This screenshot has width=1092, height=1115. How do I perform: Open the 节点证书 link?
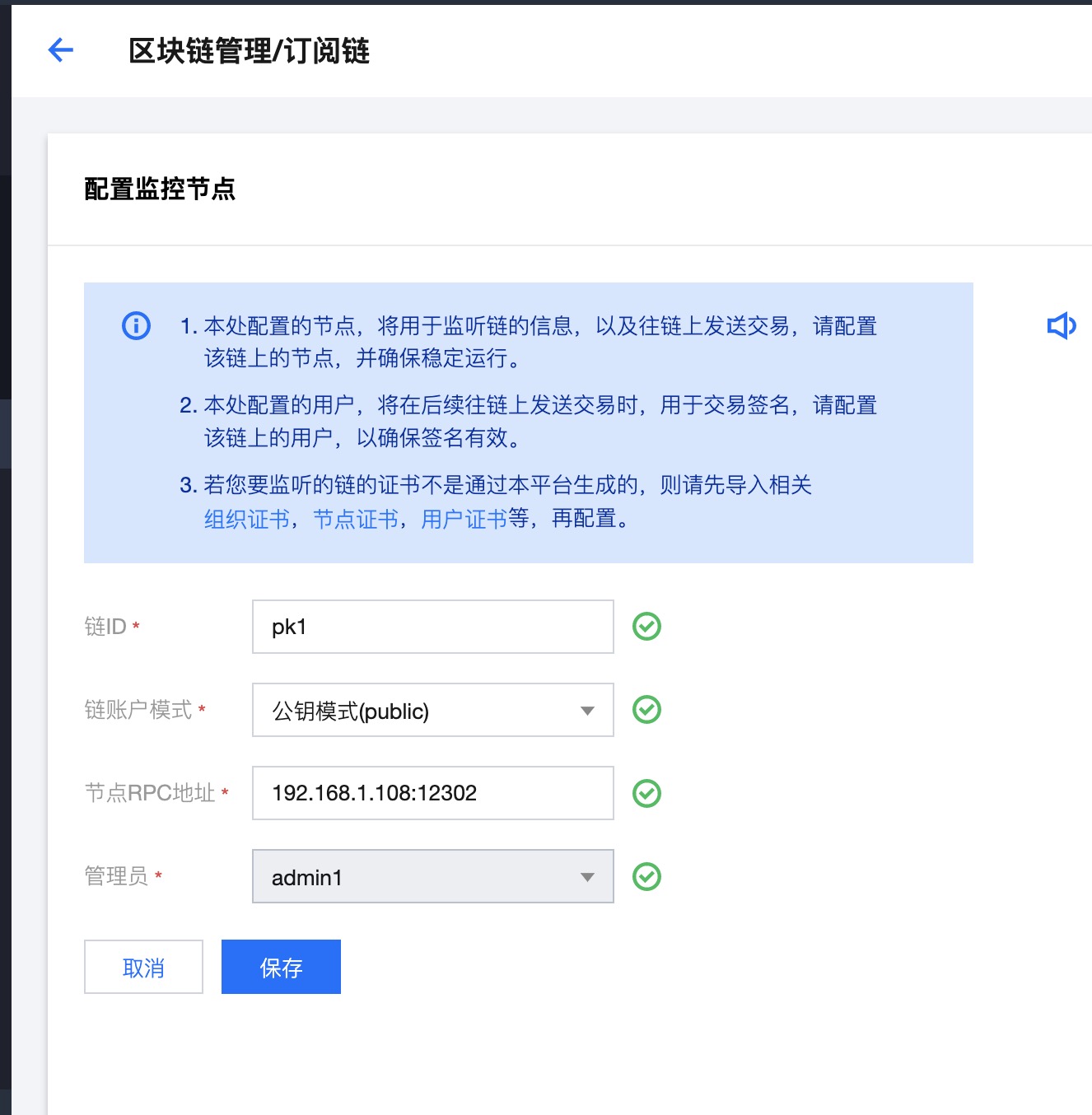pos(356,519)
